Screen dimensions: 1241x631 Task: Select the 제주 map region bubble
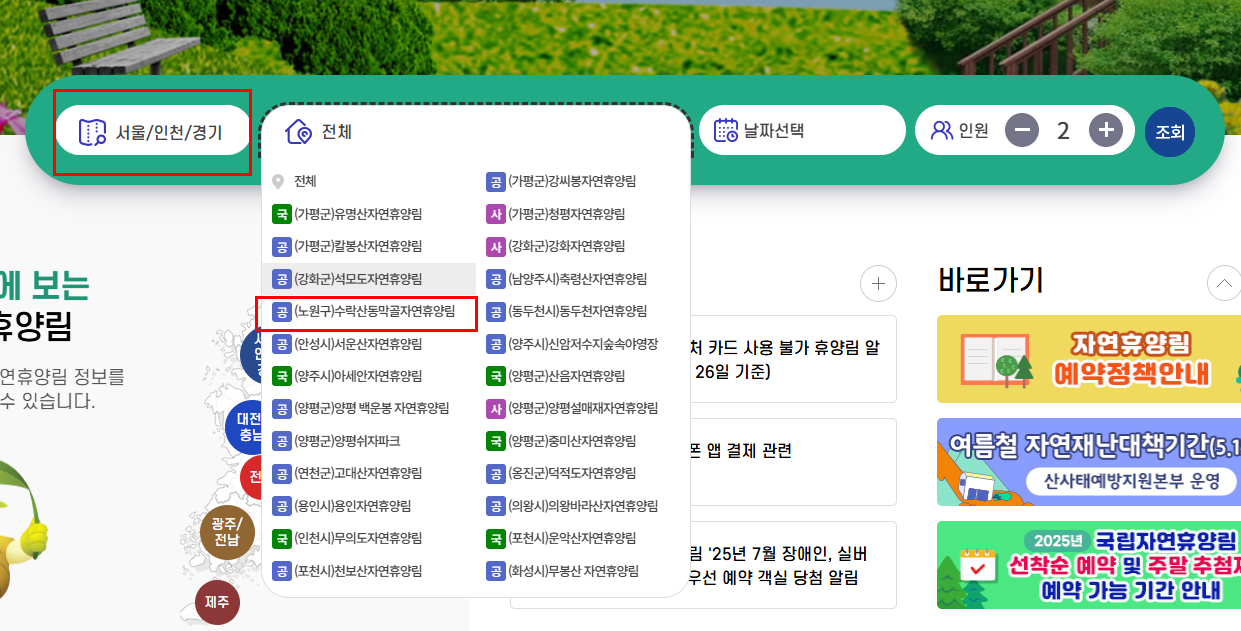pyautogui.click(x=216, y=602)
